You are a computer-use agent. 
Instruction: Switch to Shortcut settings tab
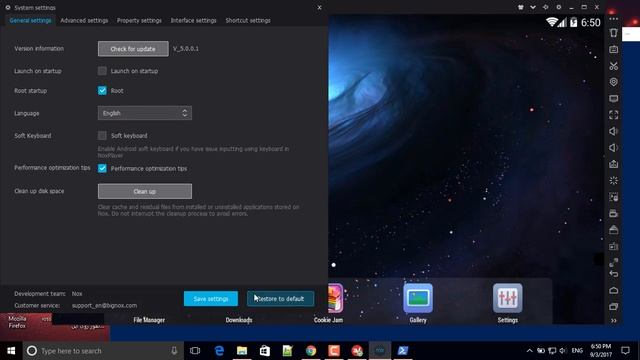[x=248, y=20]
